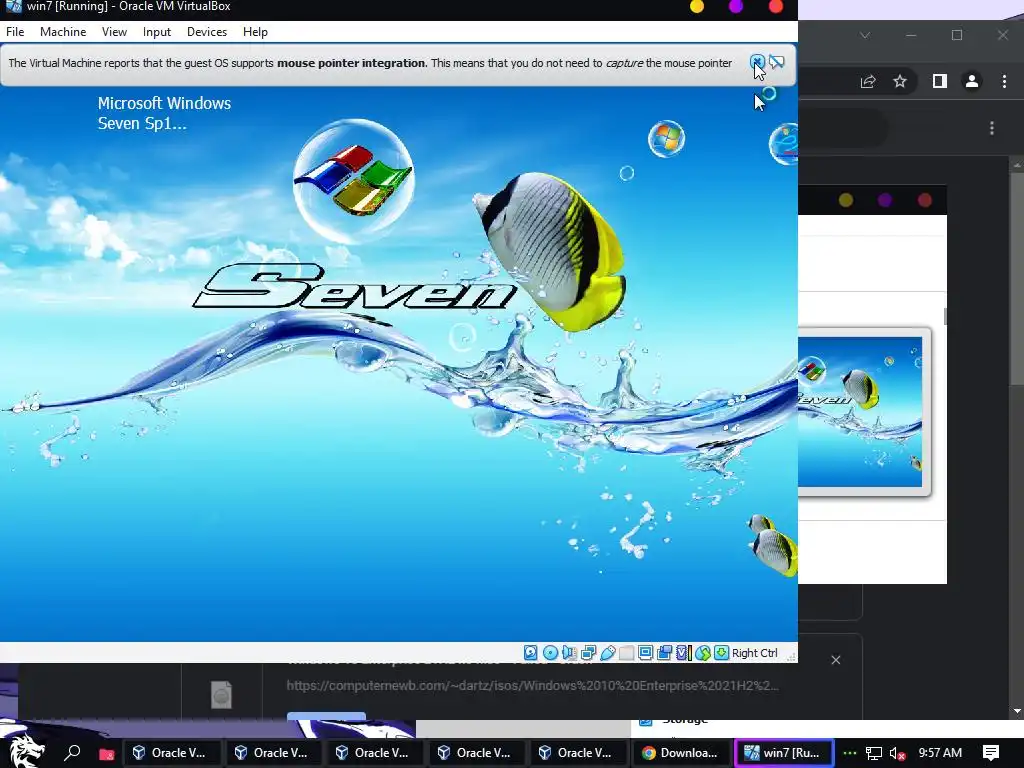Select the win7 [Running] taskbar item
This screenshot has width=1024, height=768.
coord(784,753)
